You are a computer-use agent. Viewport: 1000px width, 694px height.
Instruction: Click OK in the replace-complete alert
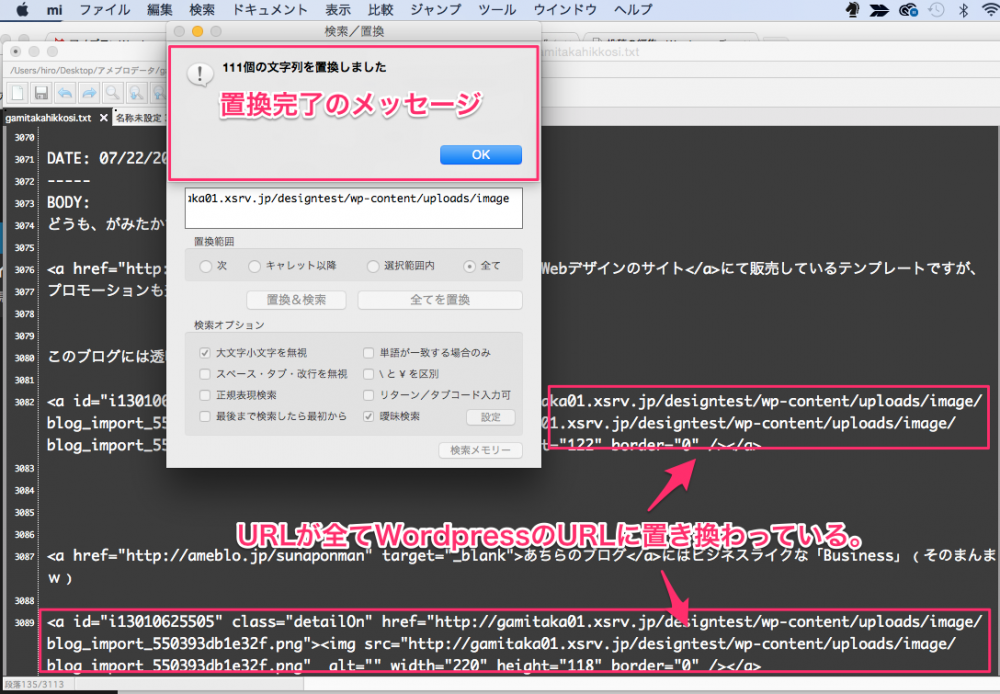click(x=481, y=154)
